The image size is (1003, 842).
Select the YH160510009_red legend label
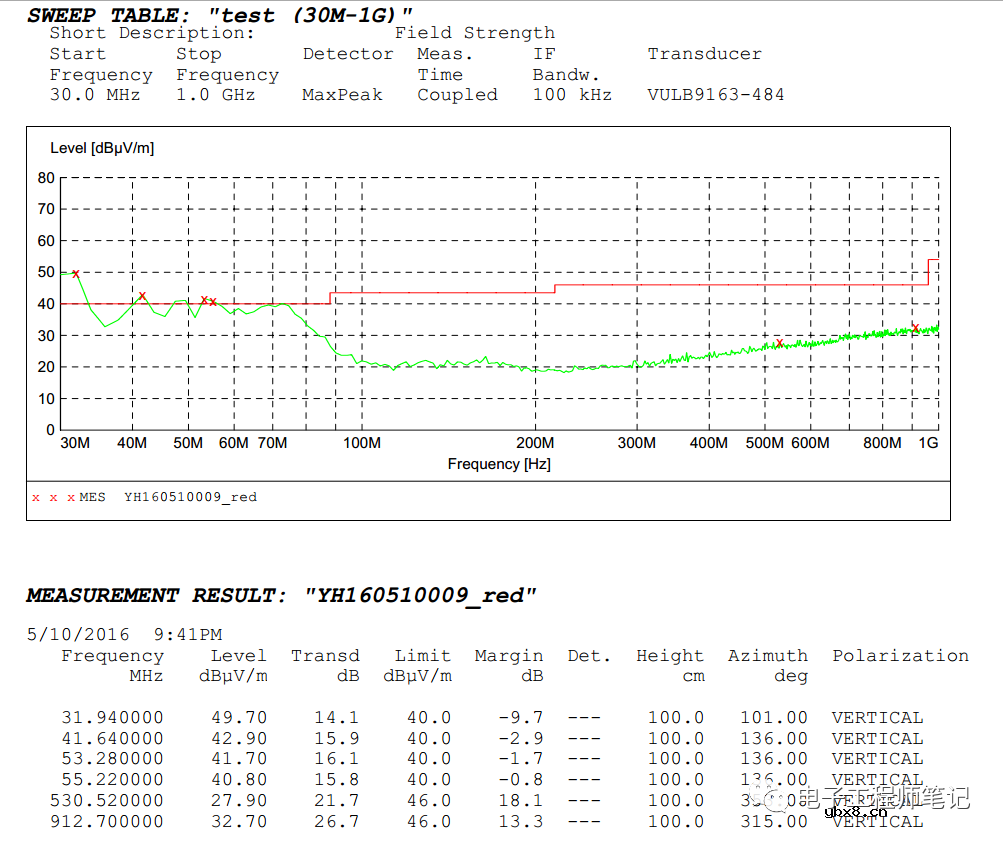click(190, 497)
